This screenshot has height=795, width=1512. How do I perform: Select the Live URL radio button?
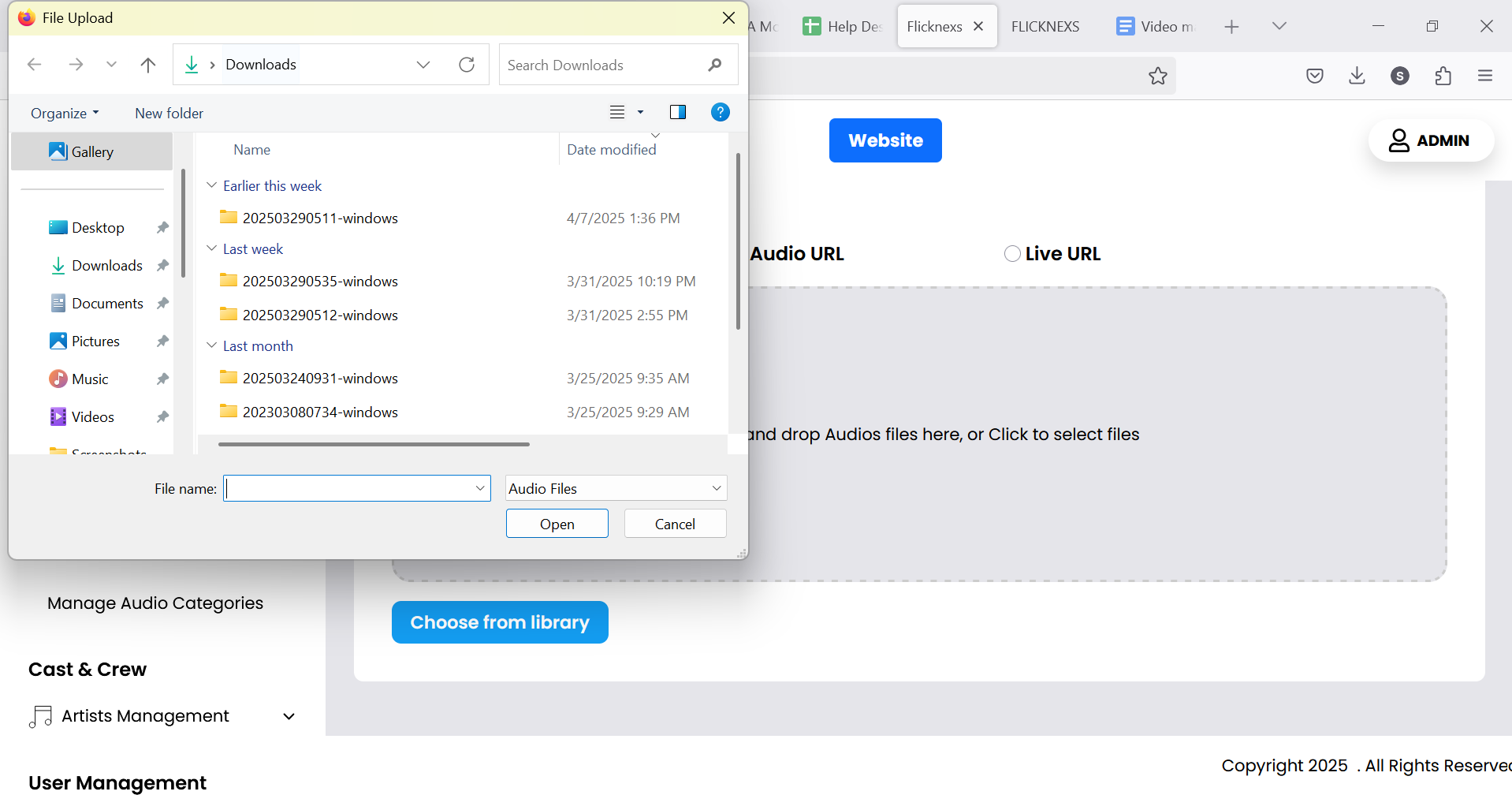(x=1012, y=254)
